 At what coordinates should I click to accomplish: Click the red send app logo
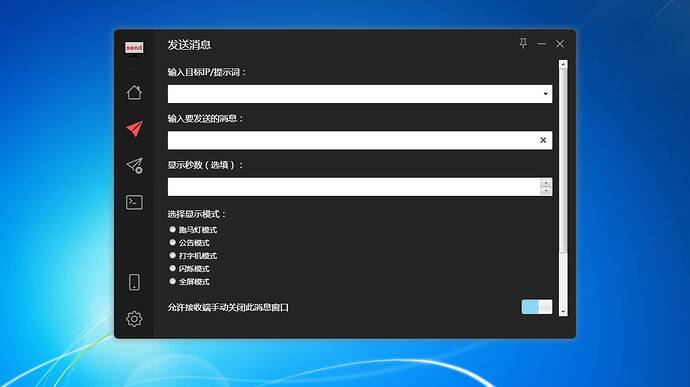click(x=134, y=48)
